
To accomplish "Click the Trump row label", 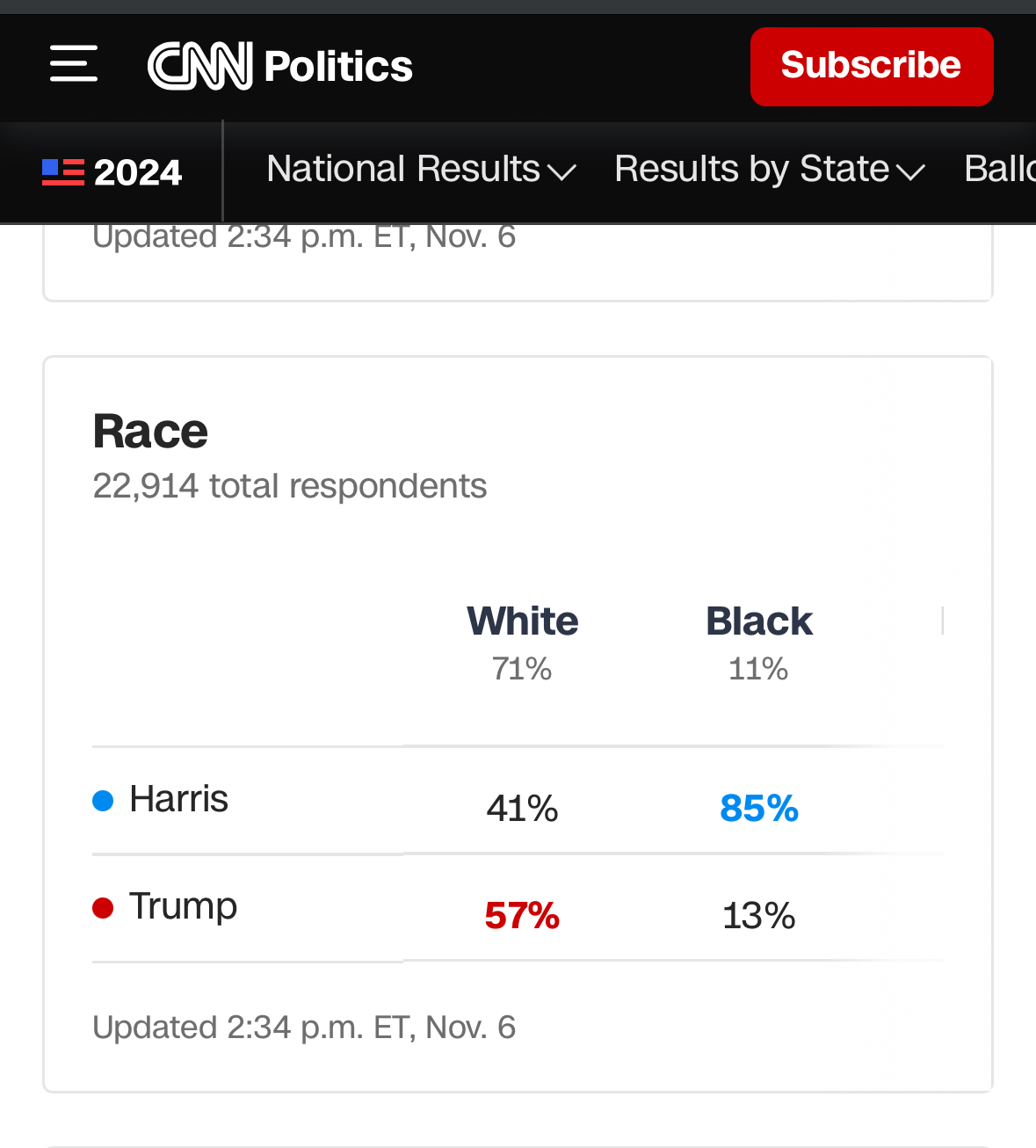I will (x=183, y=906).
